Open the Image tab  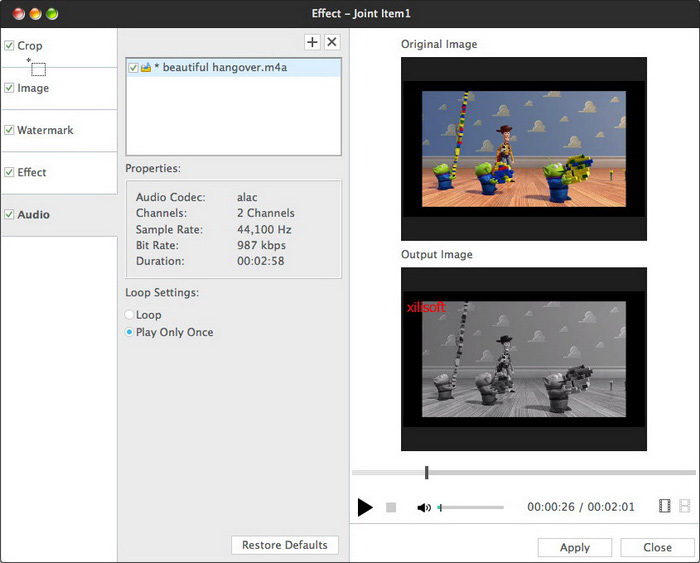[x=33, y=88]
